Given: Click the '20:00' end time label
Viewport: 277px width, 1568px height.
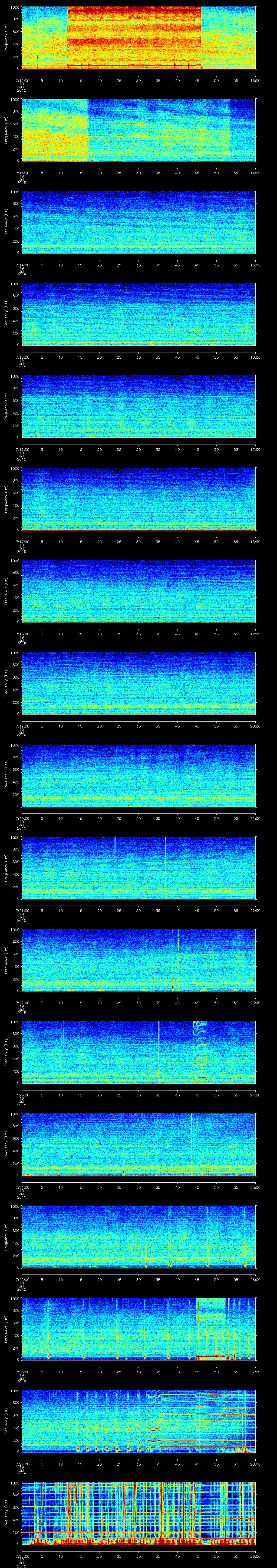Looking at the screenshot, I should [x=255, y=726].
